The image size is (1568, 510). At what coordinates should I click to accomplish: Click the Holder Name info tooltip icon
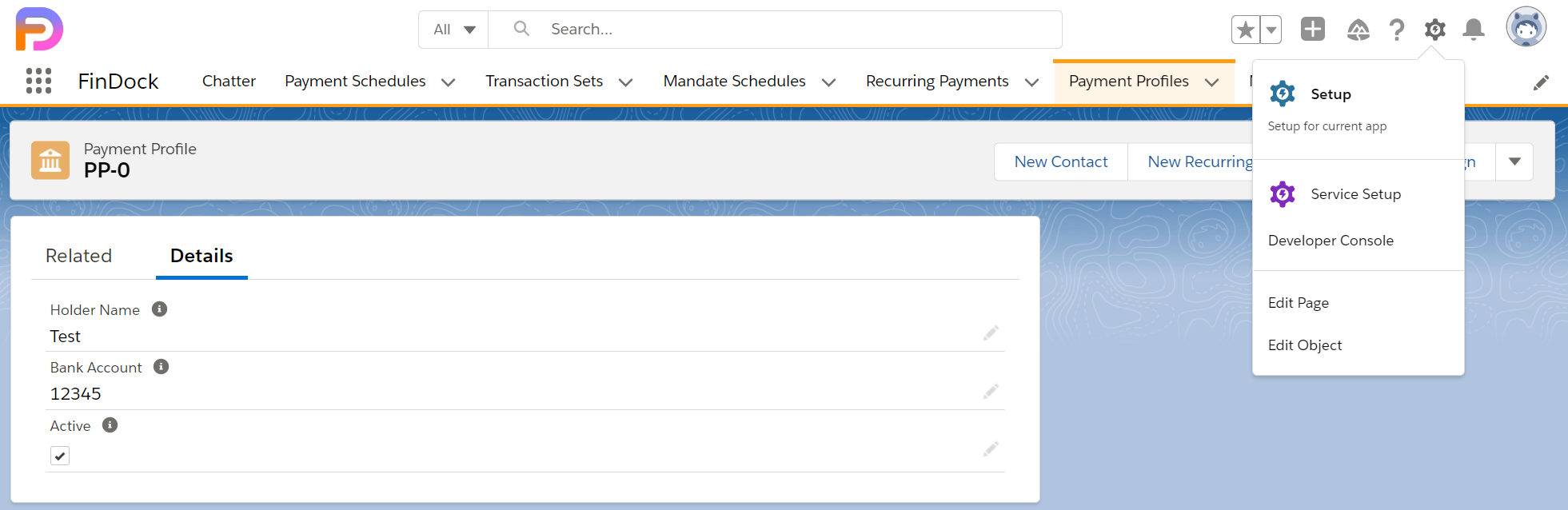pyautogui.click(x=159, y=309)
